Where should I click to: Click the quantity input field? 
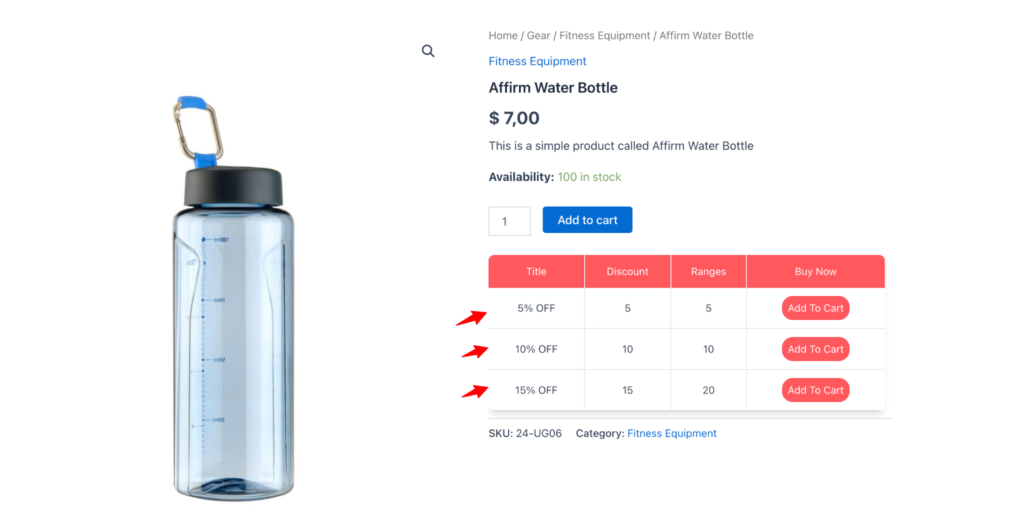pyautogui.click(x=509, y=221)
